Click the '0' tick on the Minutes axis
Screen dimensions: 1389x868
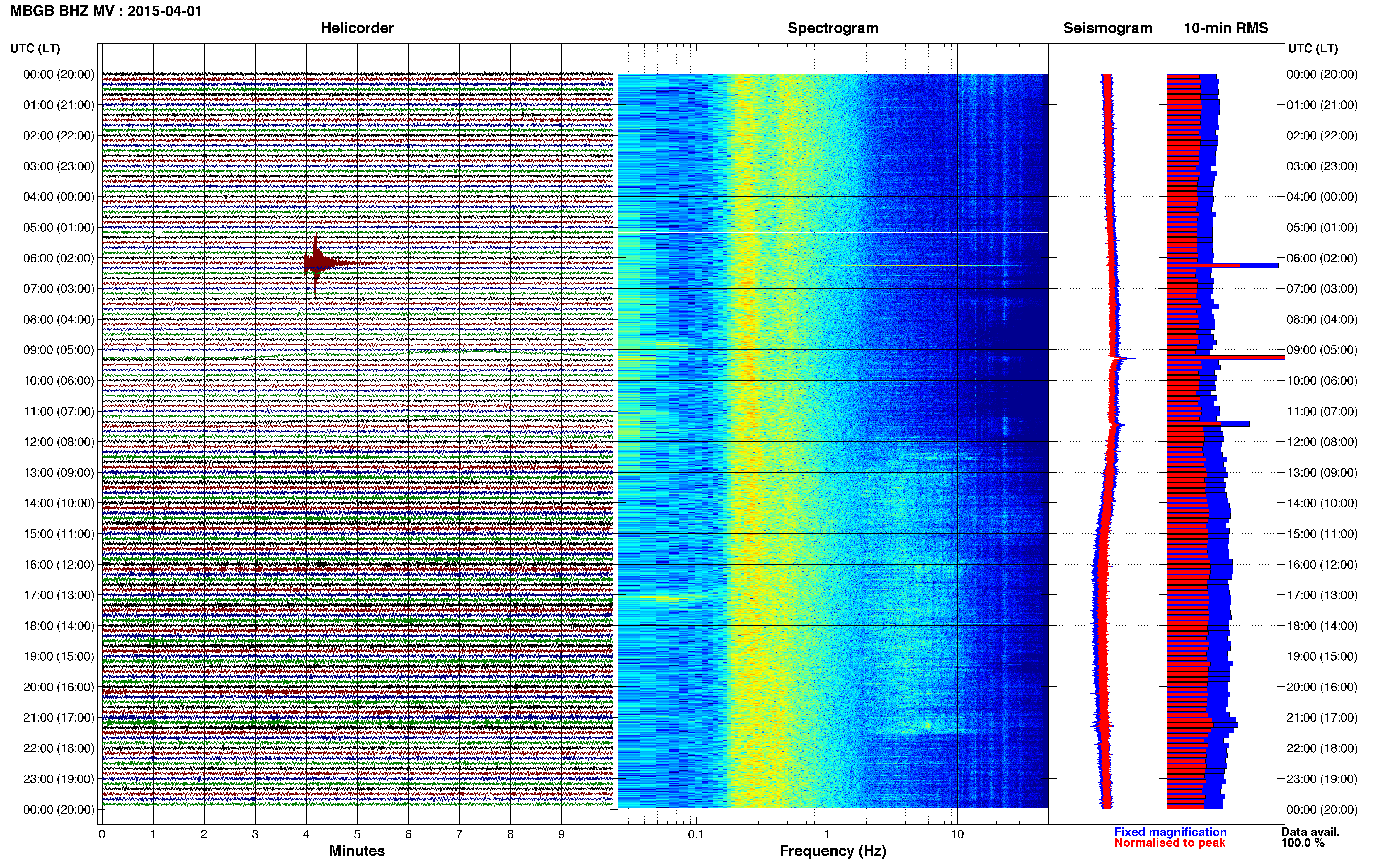pyautogui.click(x=102, y=835)
